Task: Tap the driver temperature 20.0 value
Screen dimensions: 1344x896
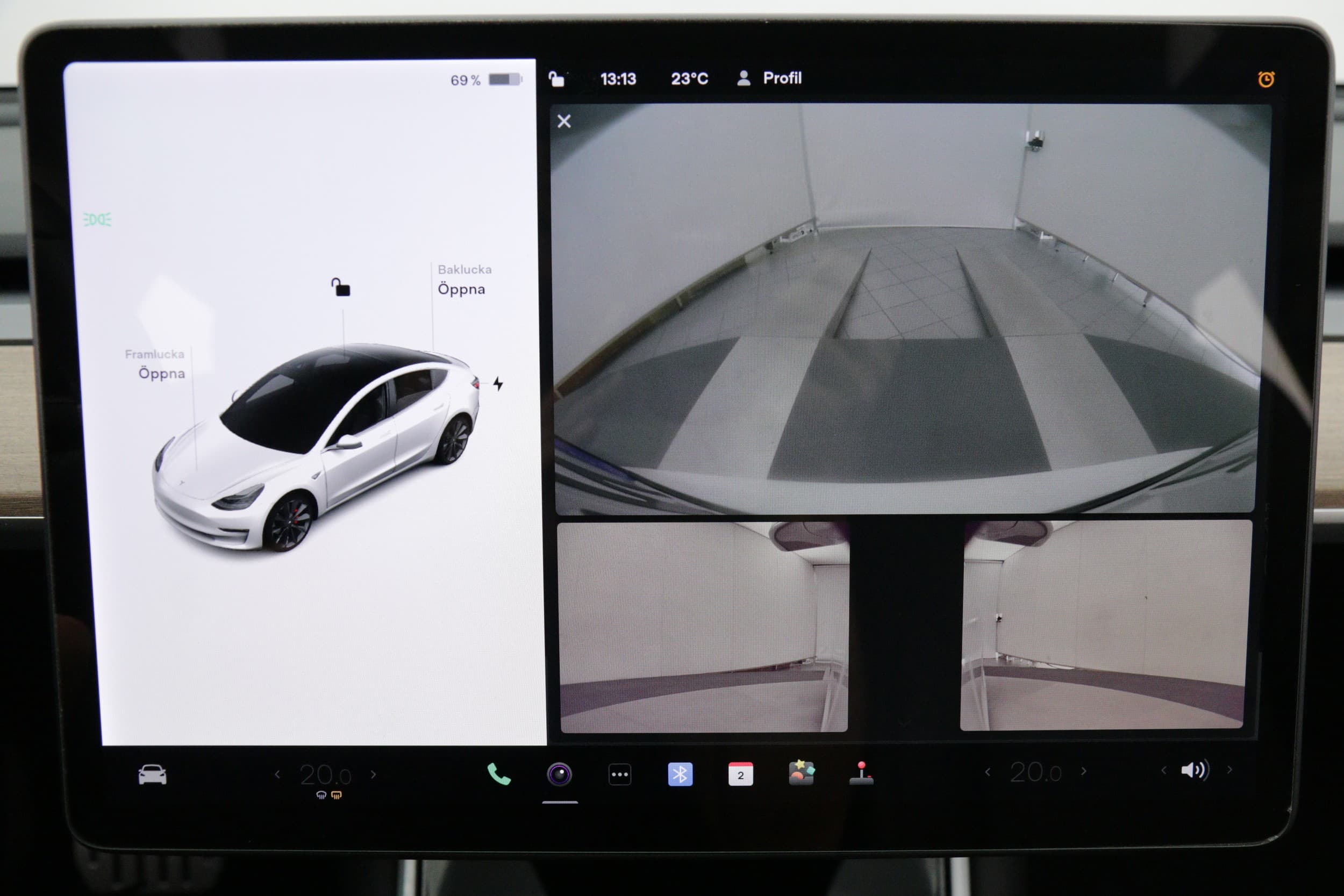Action: coord(325,775)
